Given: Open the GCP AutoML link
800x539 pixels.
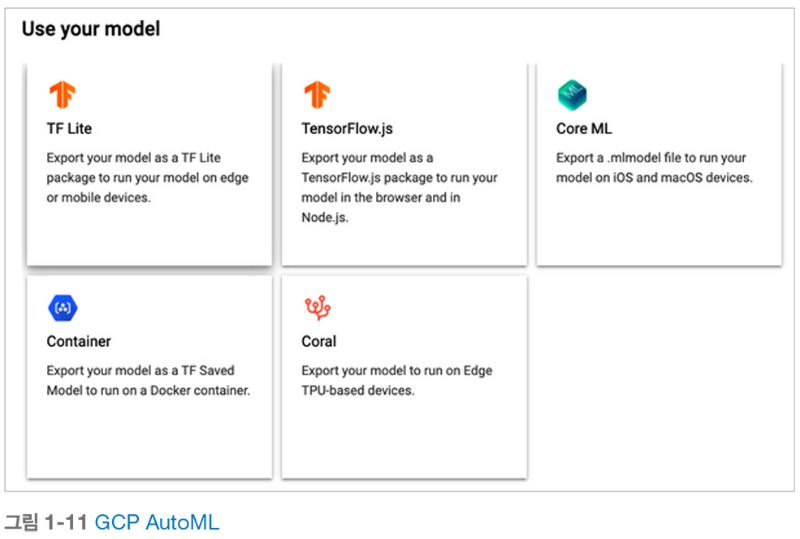Looking at the screenshot, I should 157,522.
